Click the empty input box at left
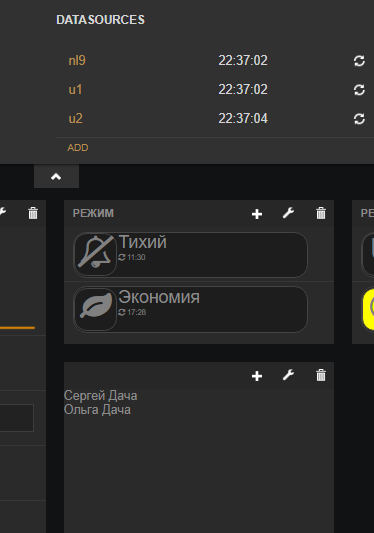This screenshot has width=374, height=533. [17, 418]
